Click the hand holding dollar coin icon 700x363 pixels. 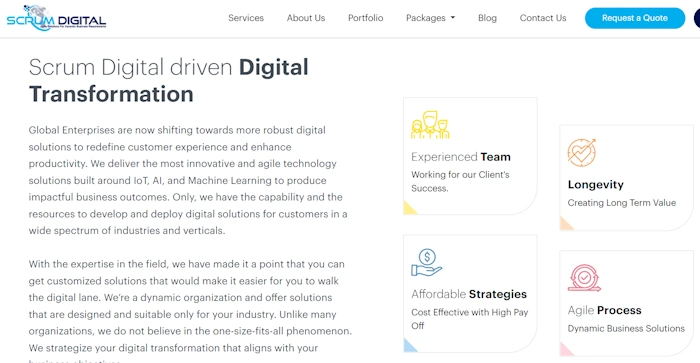tap(426, 263)
